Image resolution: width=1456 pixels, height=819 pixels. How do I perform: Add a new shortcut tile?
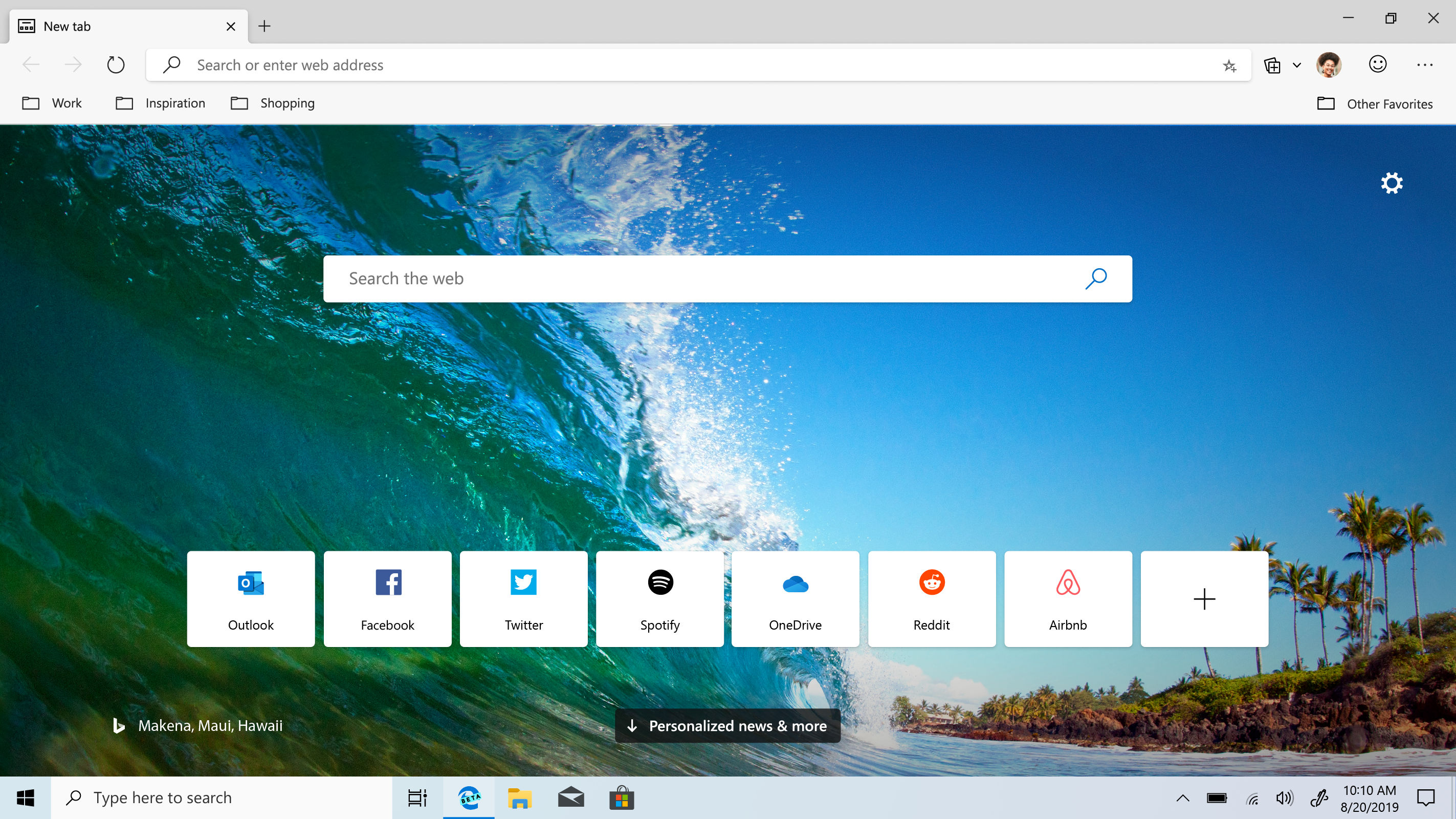click(x=1204, y=598)
